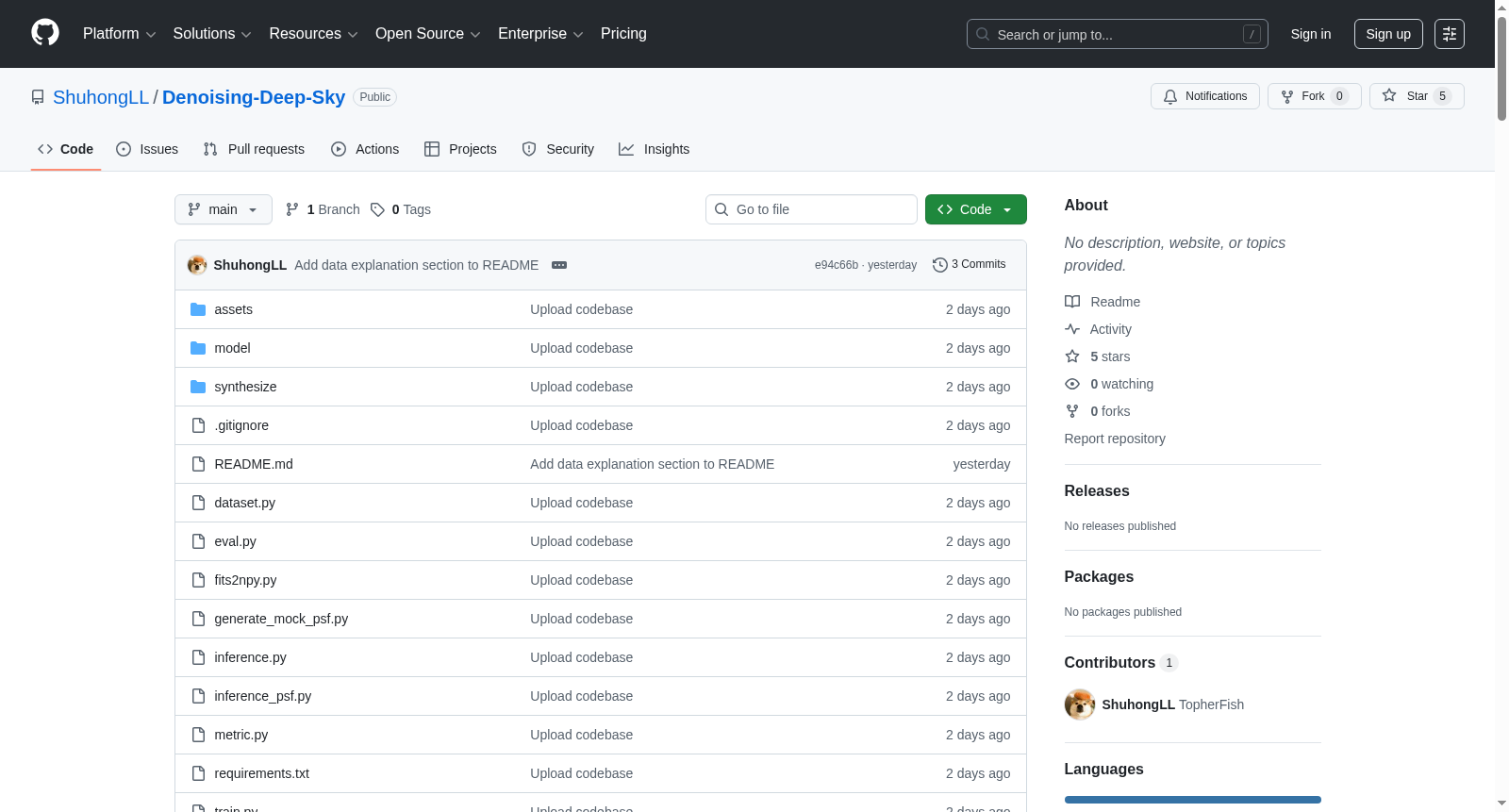The width and height of the screenshot is (1509, 812).
Task: Click the Packages heading link
Action: [1099, 576]
